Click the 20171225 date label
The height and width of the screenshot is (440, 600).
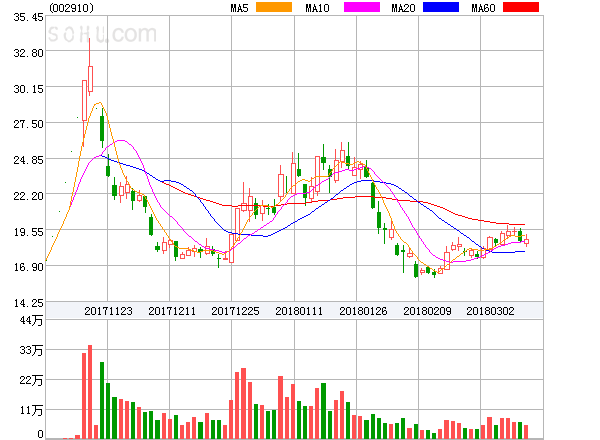[x=235, y=311]
